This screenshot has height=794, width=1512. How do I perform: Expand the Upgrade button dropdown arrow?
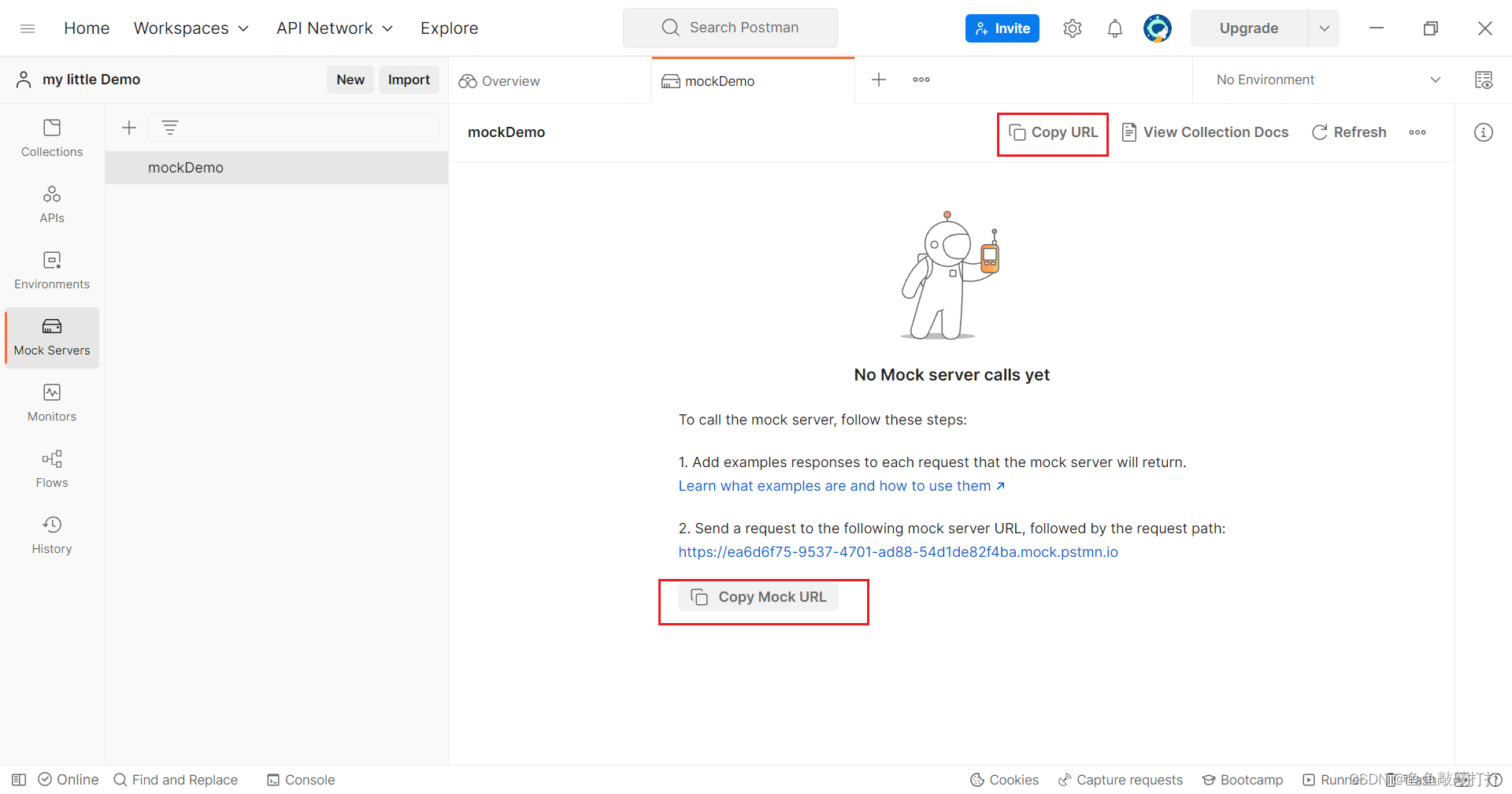(x=1324, y=28)
